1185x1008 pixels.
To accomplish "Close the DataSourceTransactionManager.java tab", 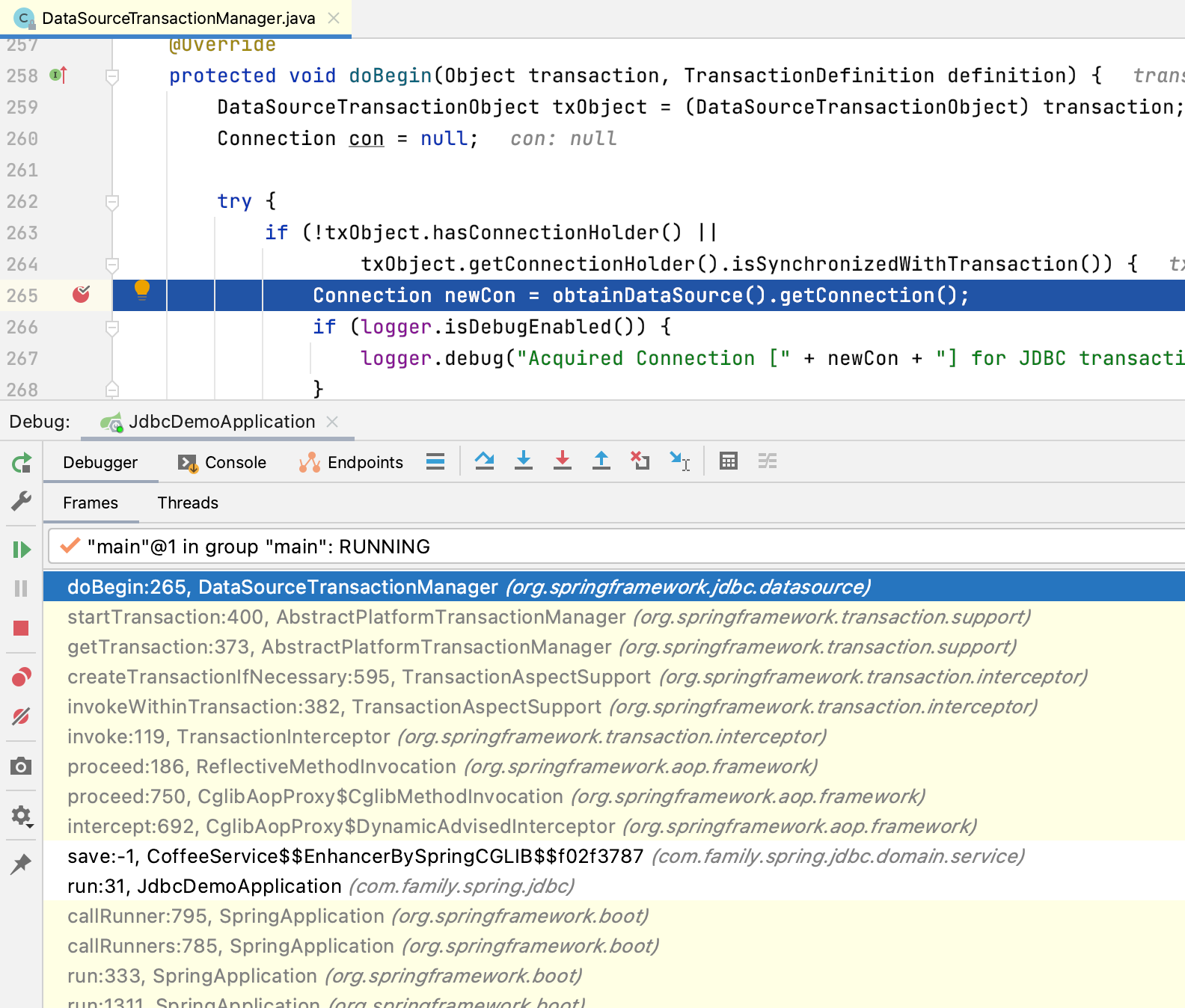I will [334, 18].
